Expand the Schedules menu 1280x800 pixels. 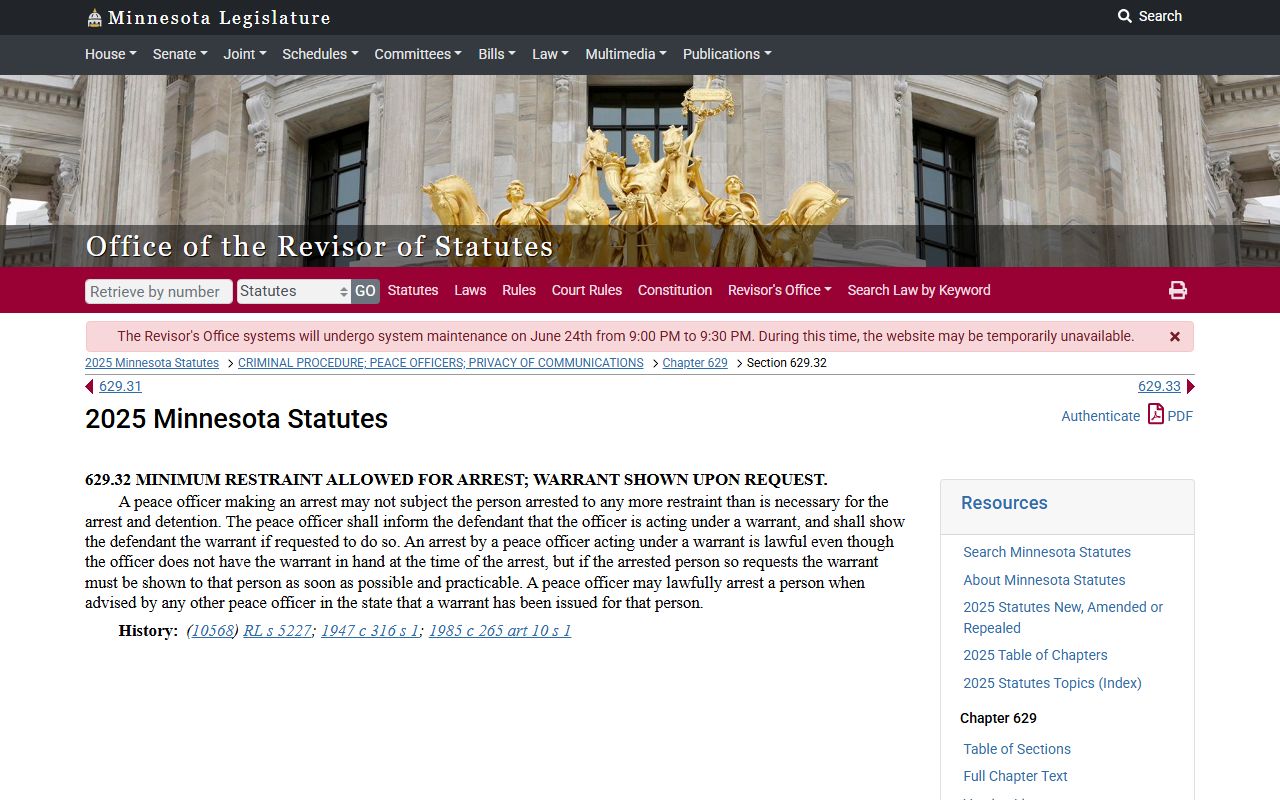point(320,54)
